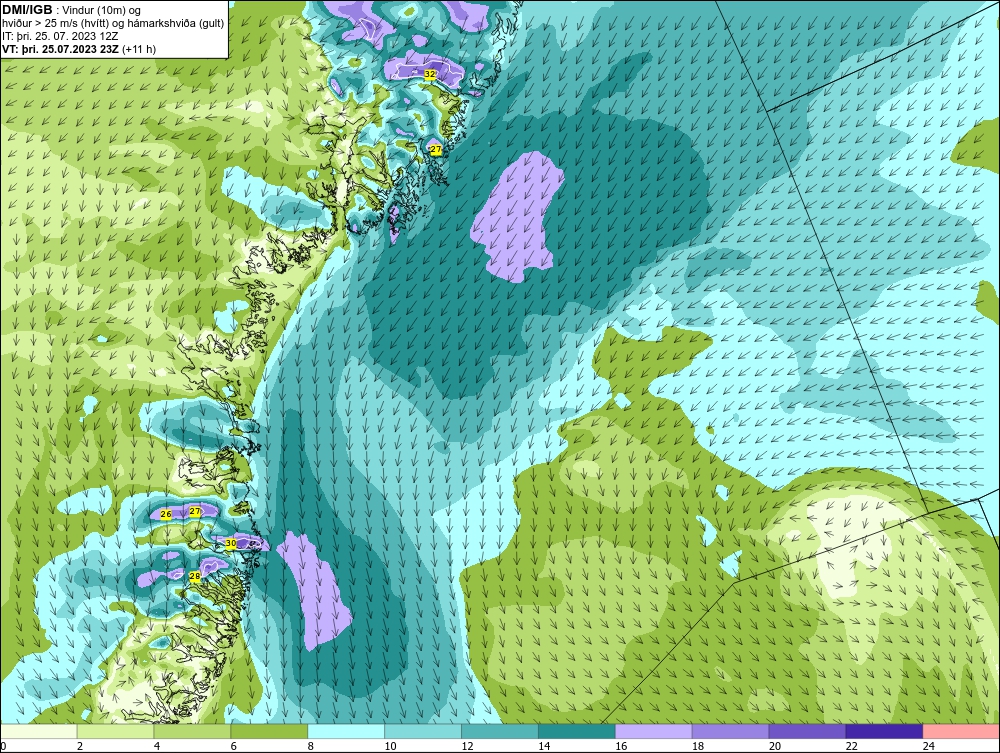Viewport: 1000px width, 753px height.
Task: Click the dark indigo 22–24 m/s legend swatch
Action: [x=884, y=731]
